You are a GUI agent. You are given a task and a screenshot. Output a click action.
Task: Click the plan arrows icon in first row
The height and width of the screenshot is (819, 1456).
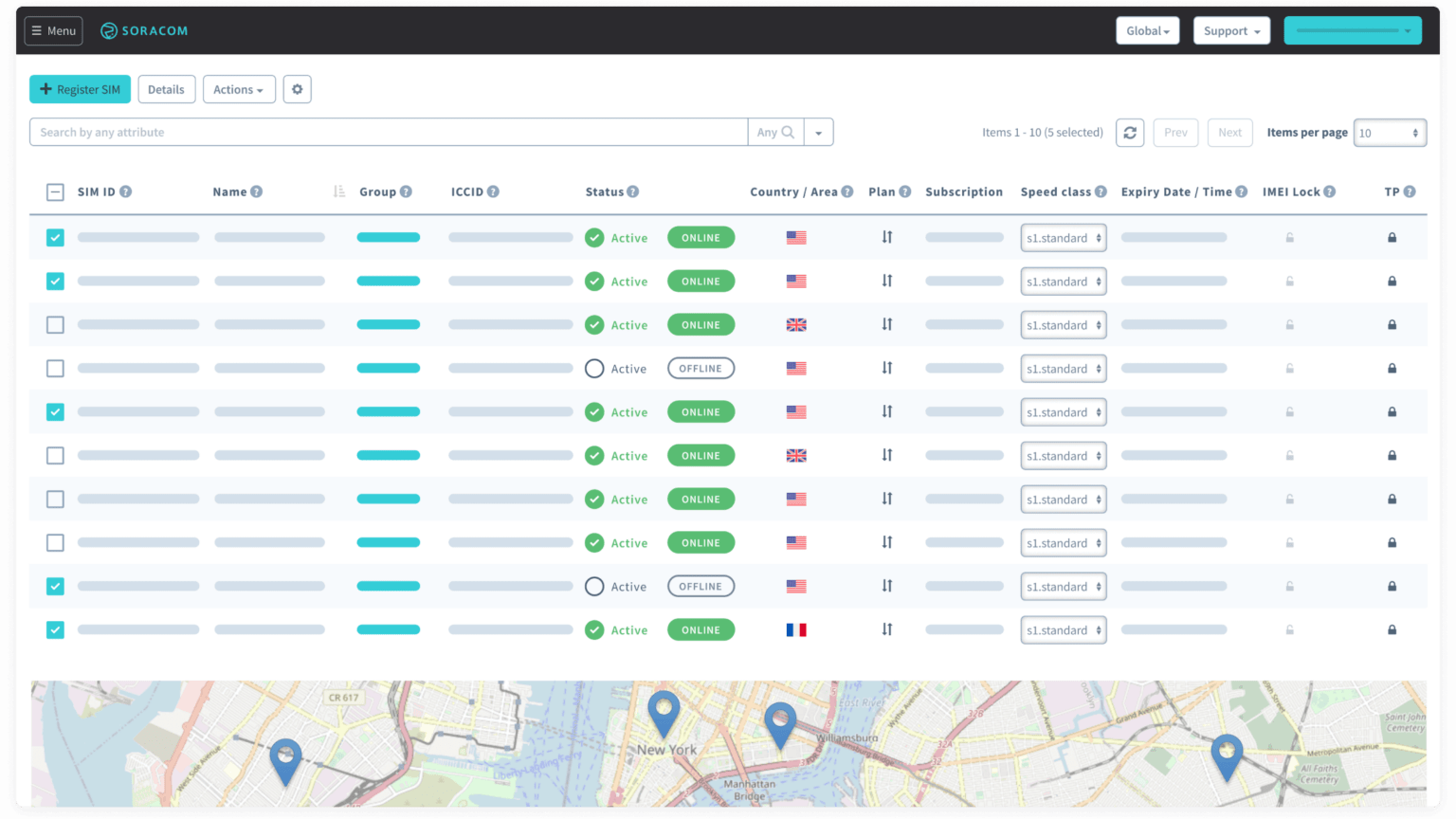click(x=887, y=237)
